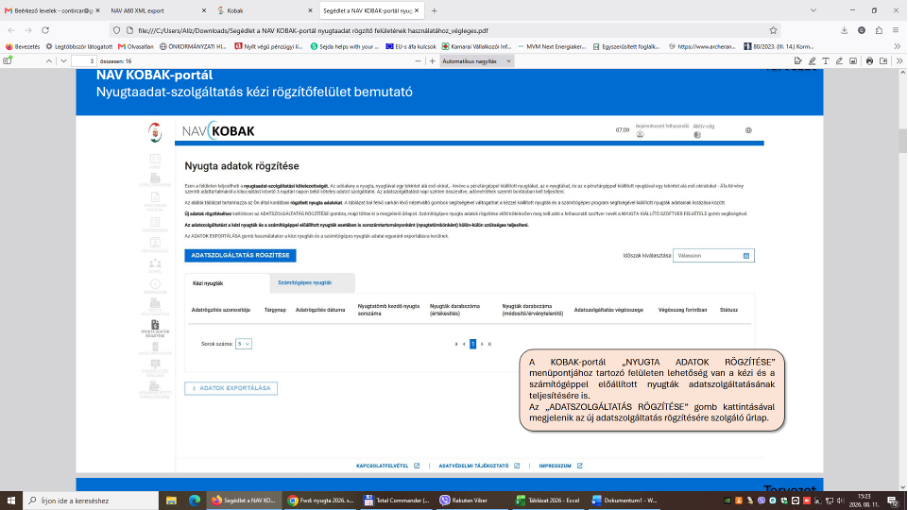Screen dimensions: 908x510
Task: Save the PDF document
Action: coord(883,61)
